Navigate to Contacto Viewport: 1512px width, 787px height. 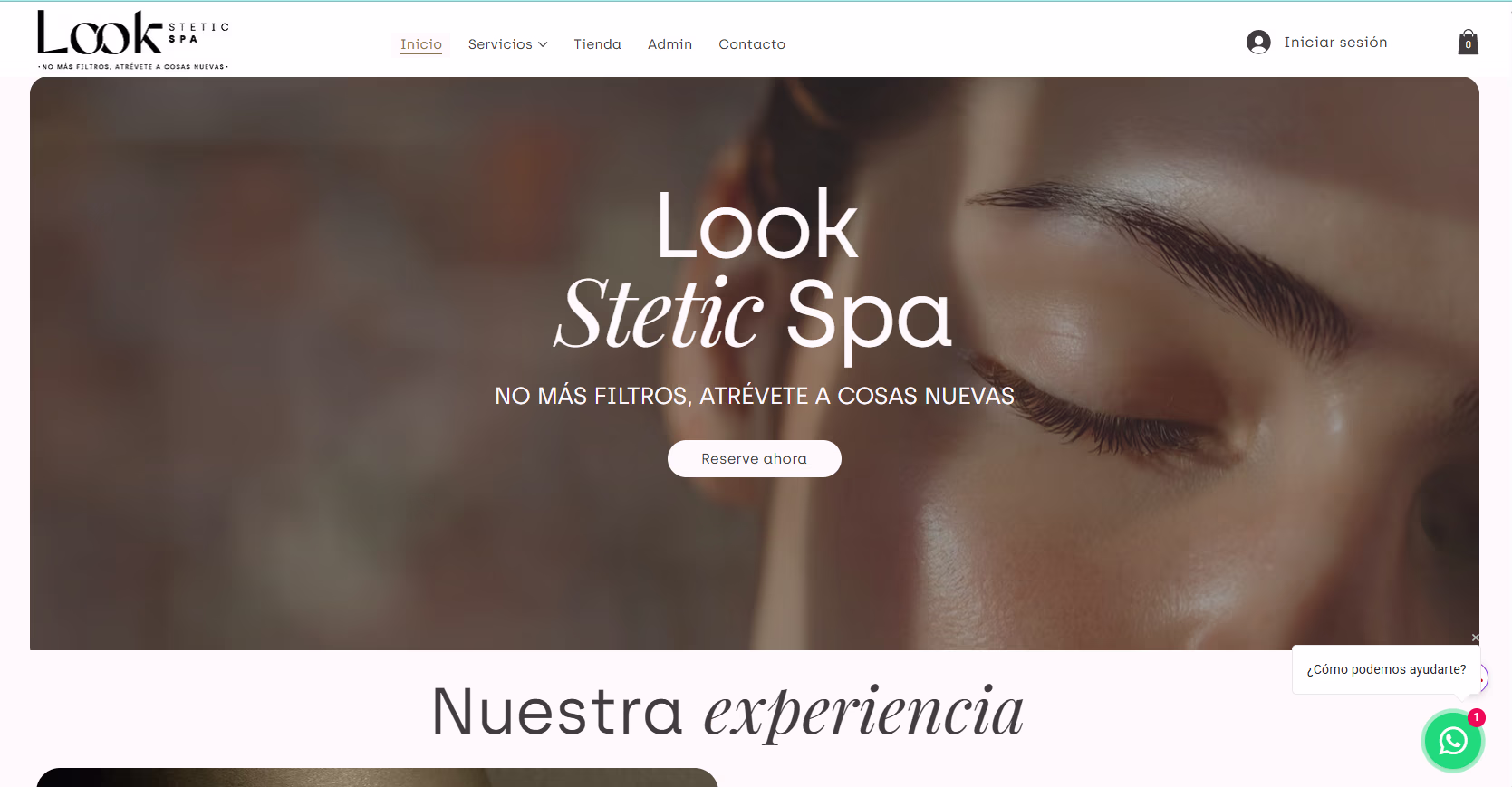pyautogui.click(x=752, y=44)
